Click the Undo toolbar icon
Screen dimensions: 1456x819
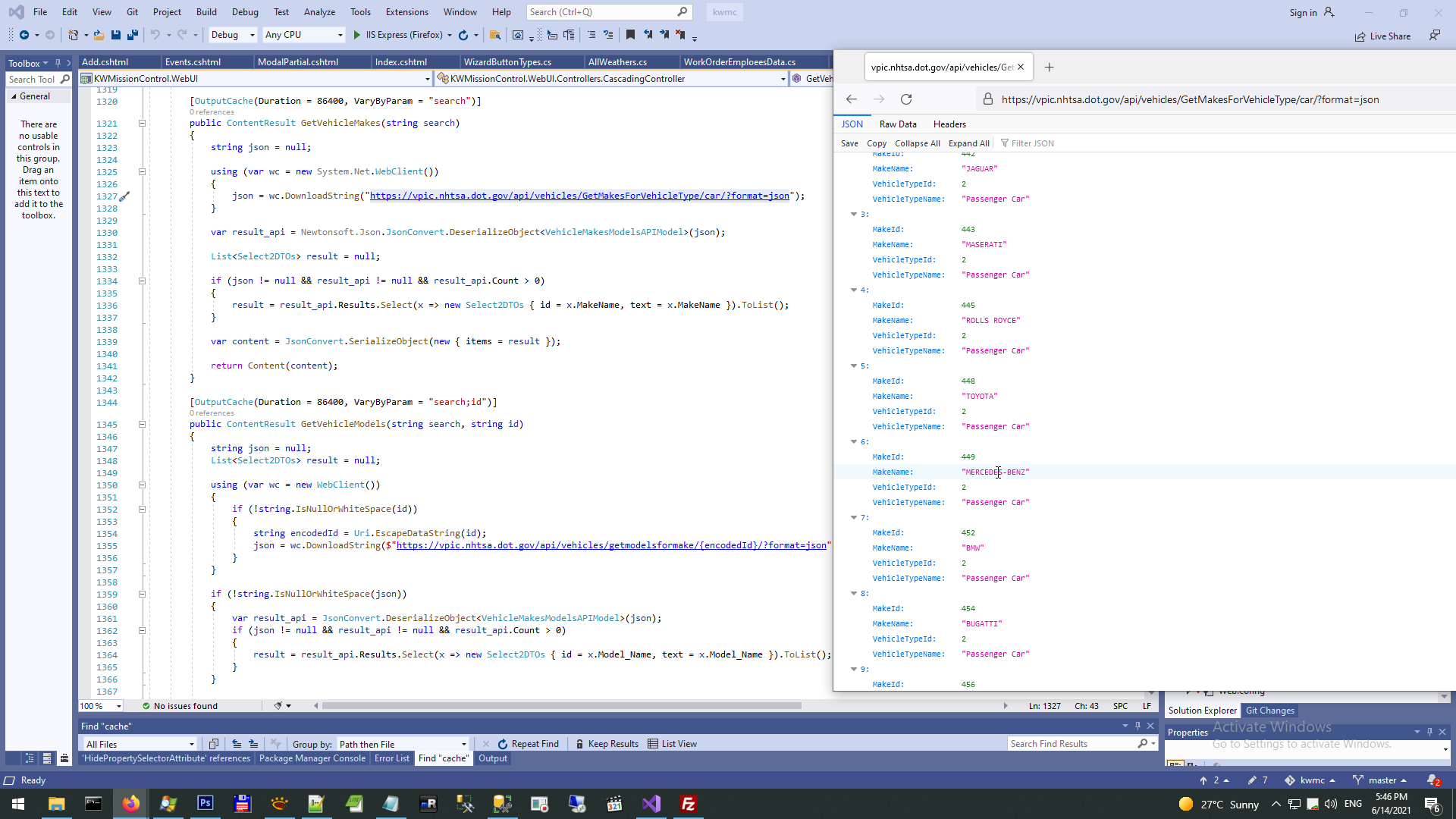155,35
